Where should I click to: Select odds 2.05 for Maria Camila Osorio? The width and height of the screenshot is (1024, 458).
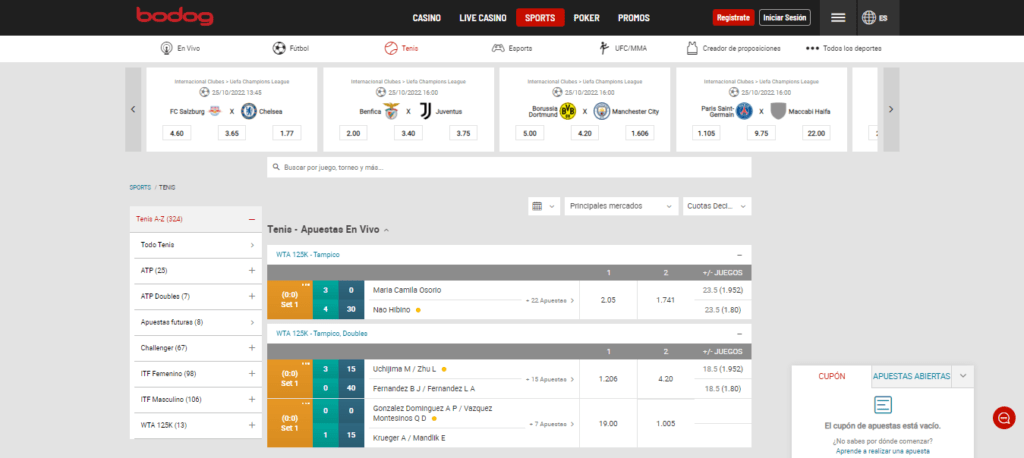point(607,299)
